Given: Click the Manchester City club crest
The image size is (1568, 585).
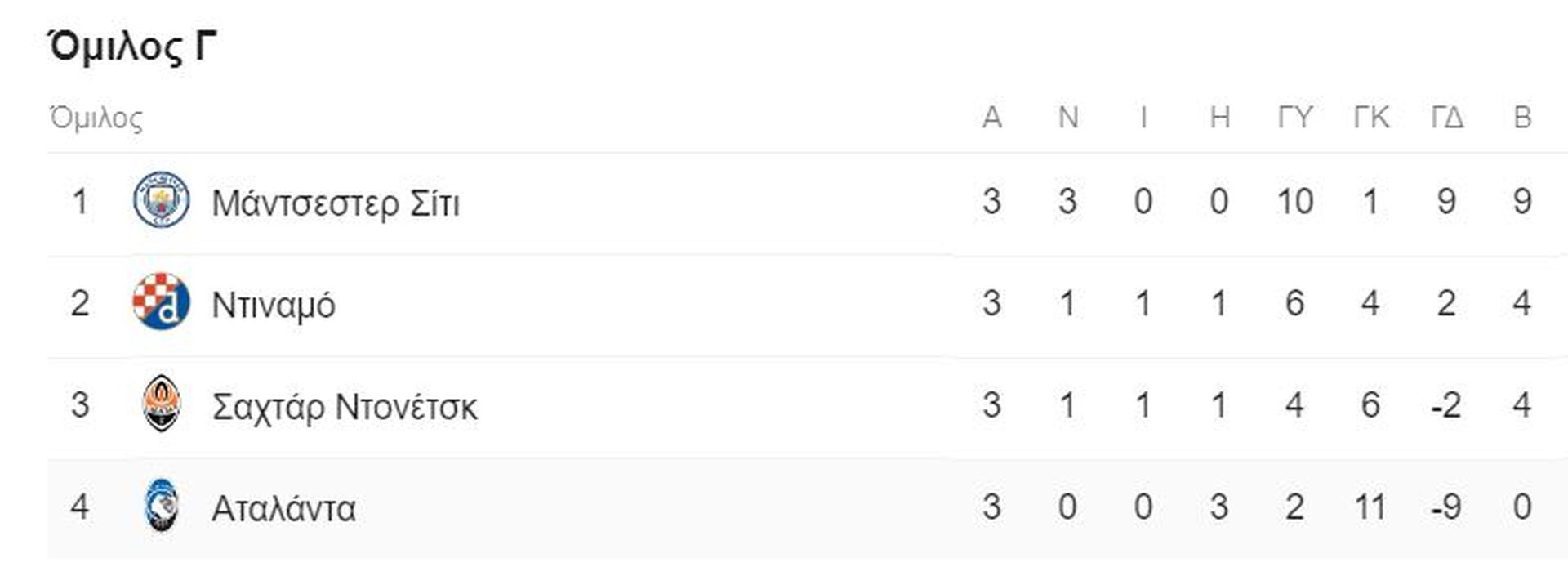Looking at the screenshot, I should click(162, 200).
